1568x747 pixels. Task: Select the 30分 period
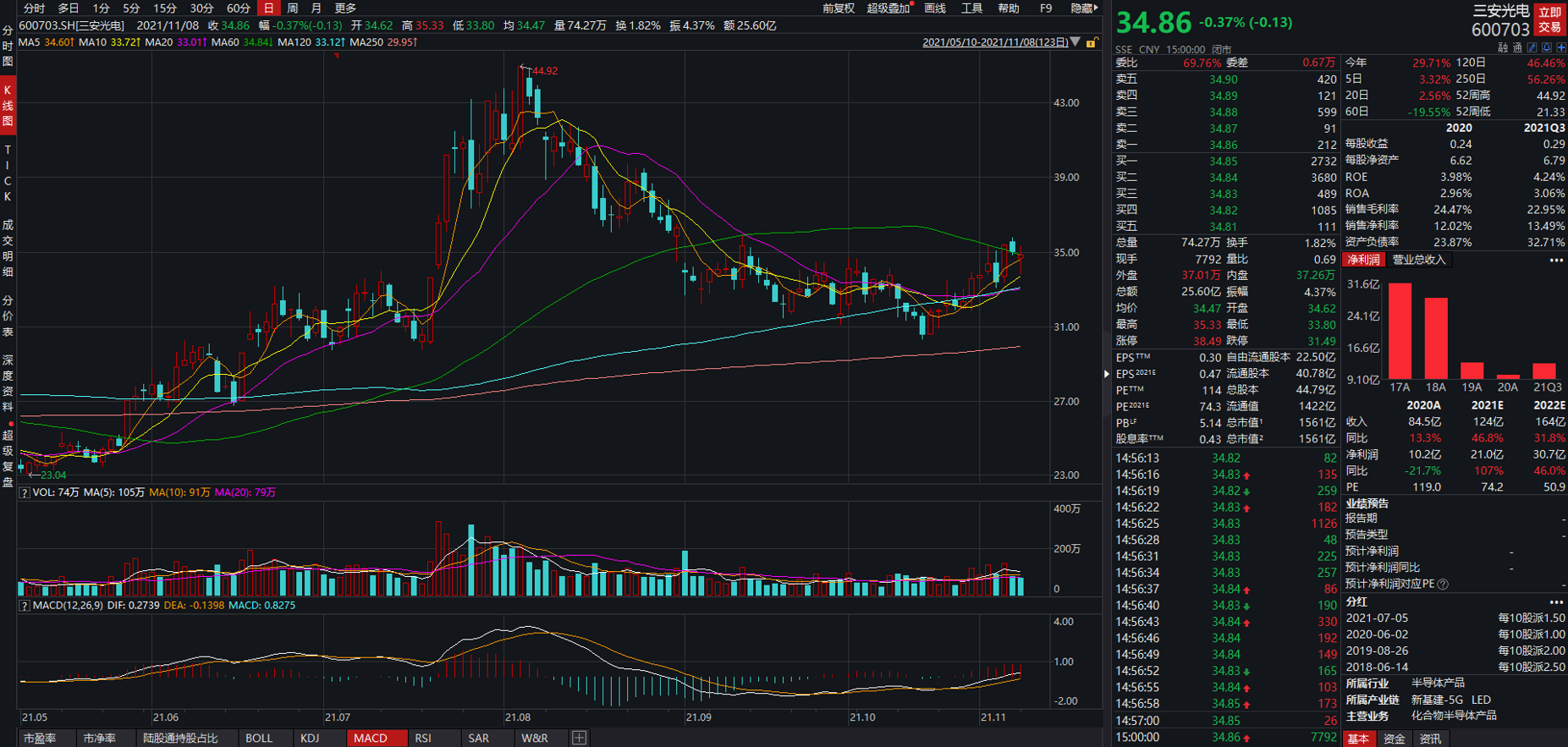201,8
